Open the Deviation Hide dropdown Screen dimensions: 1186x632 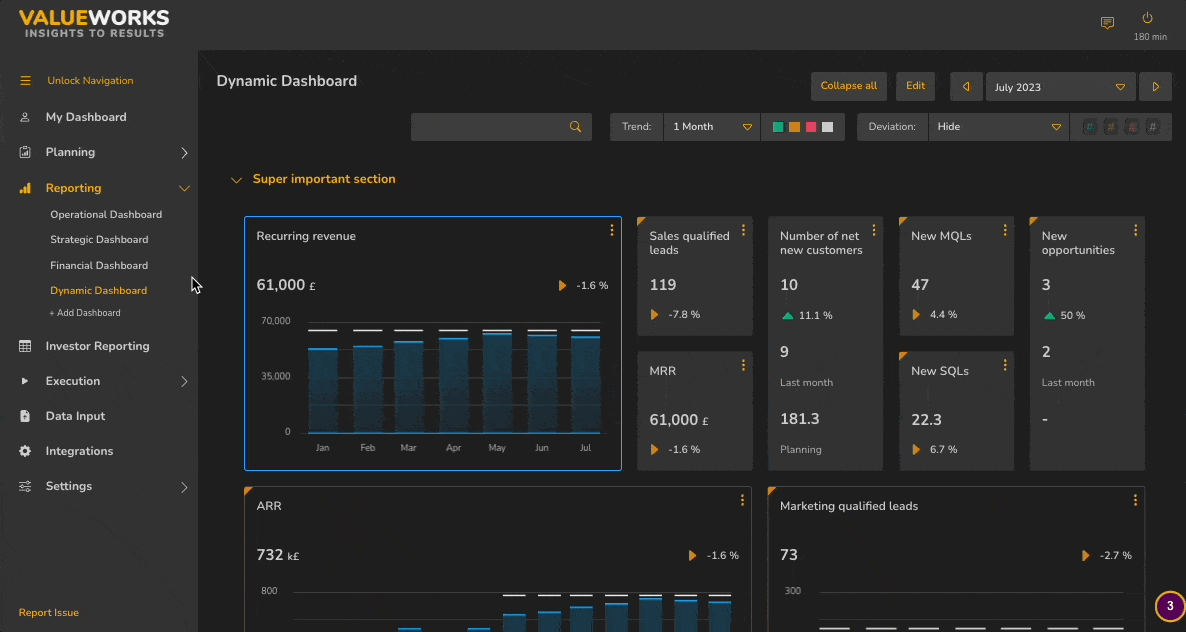998,127
